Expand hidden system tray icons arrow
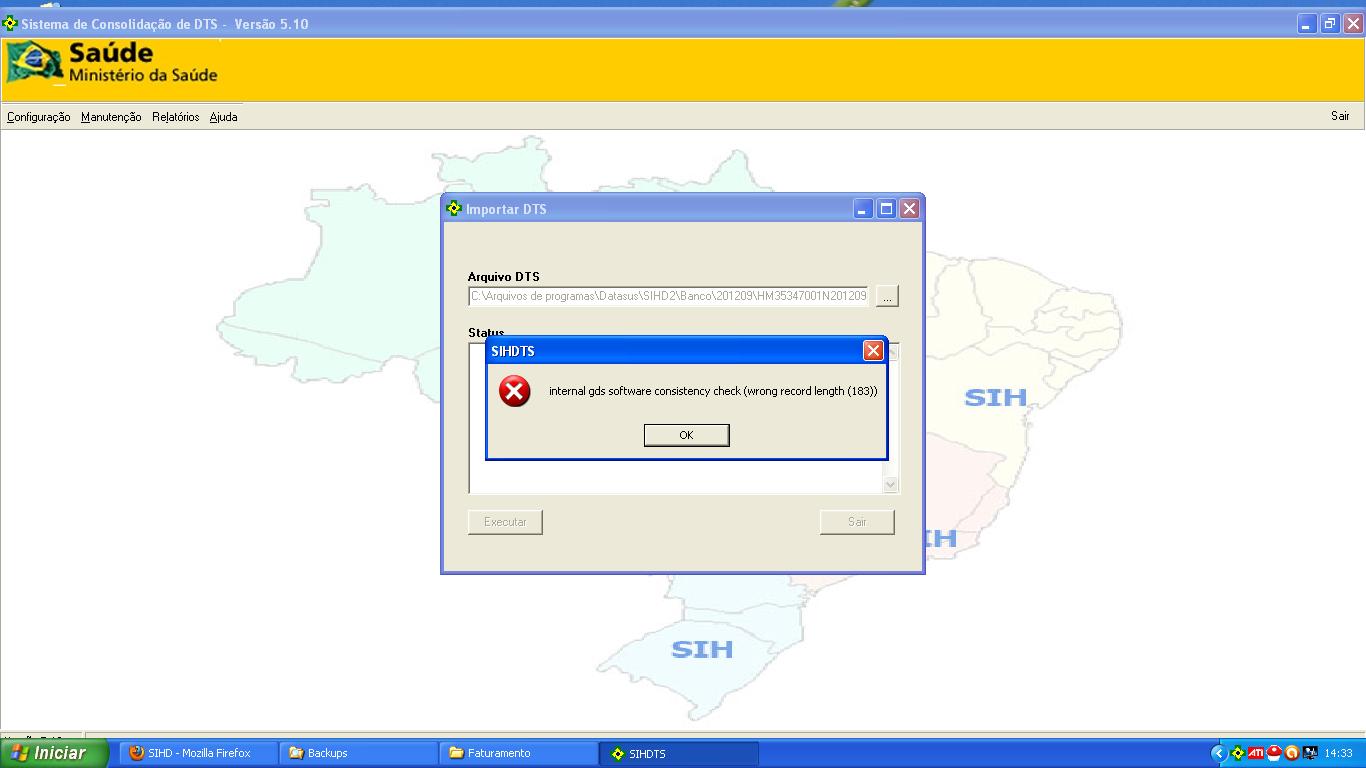The image size is (1366, 768). [1218, 753]
